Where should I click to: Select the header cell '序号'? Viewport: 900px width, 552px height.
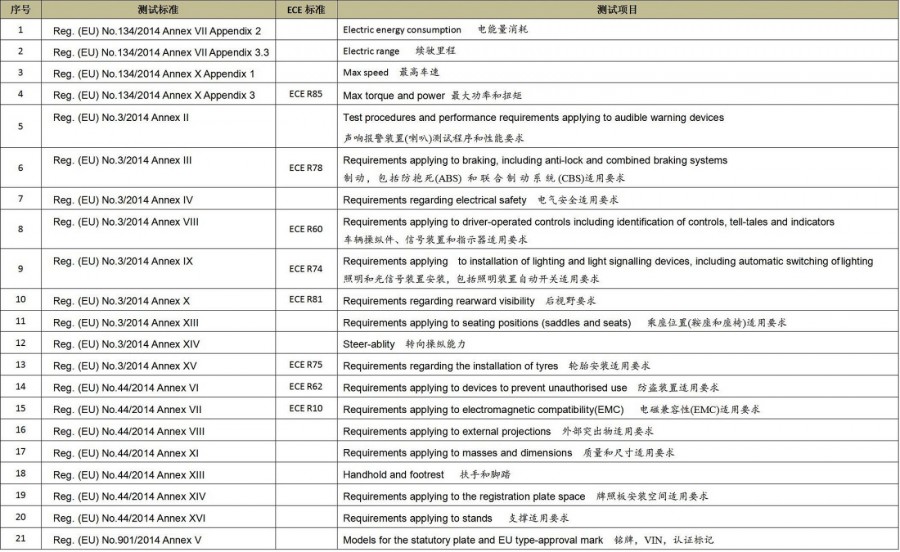[x=21, y=10]
